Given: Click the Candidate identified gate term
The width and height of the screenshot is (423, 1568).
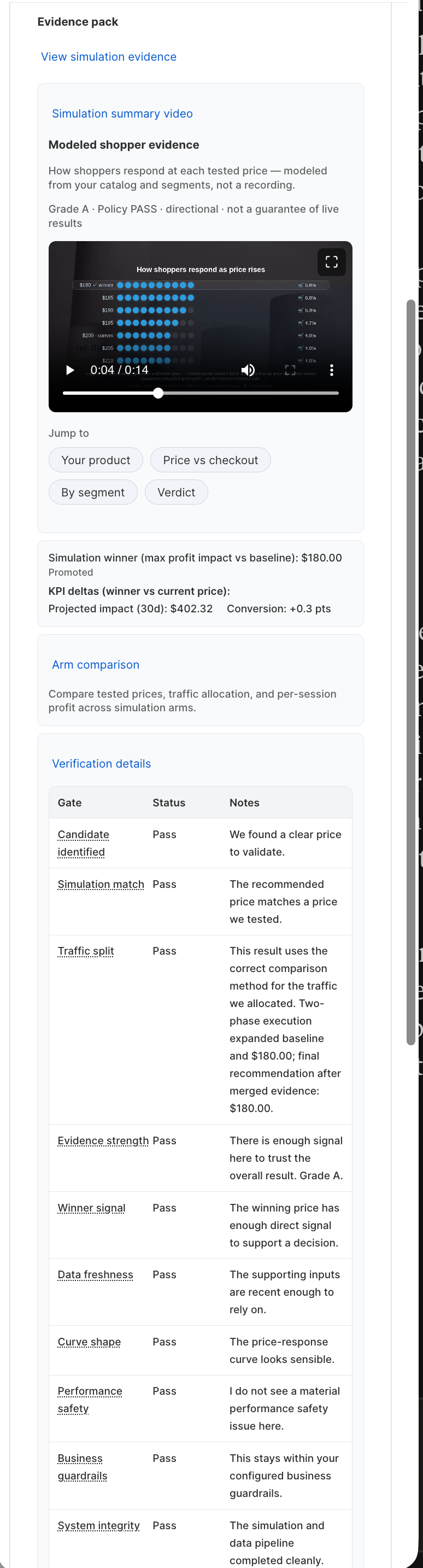Looking at the screenshot, I should [x=84, y=843].
